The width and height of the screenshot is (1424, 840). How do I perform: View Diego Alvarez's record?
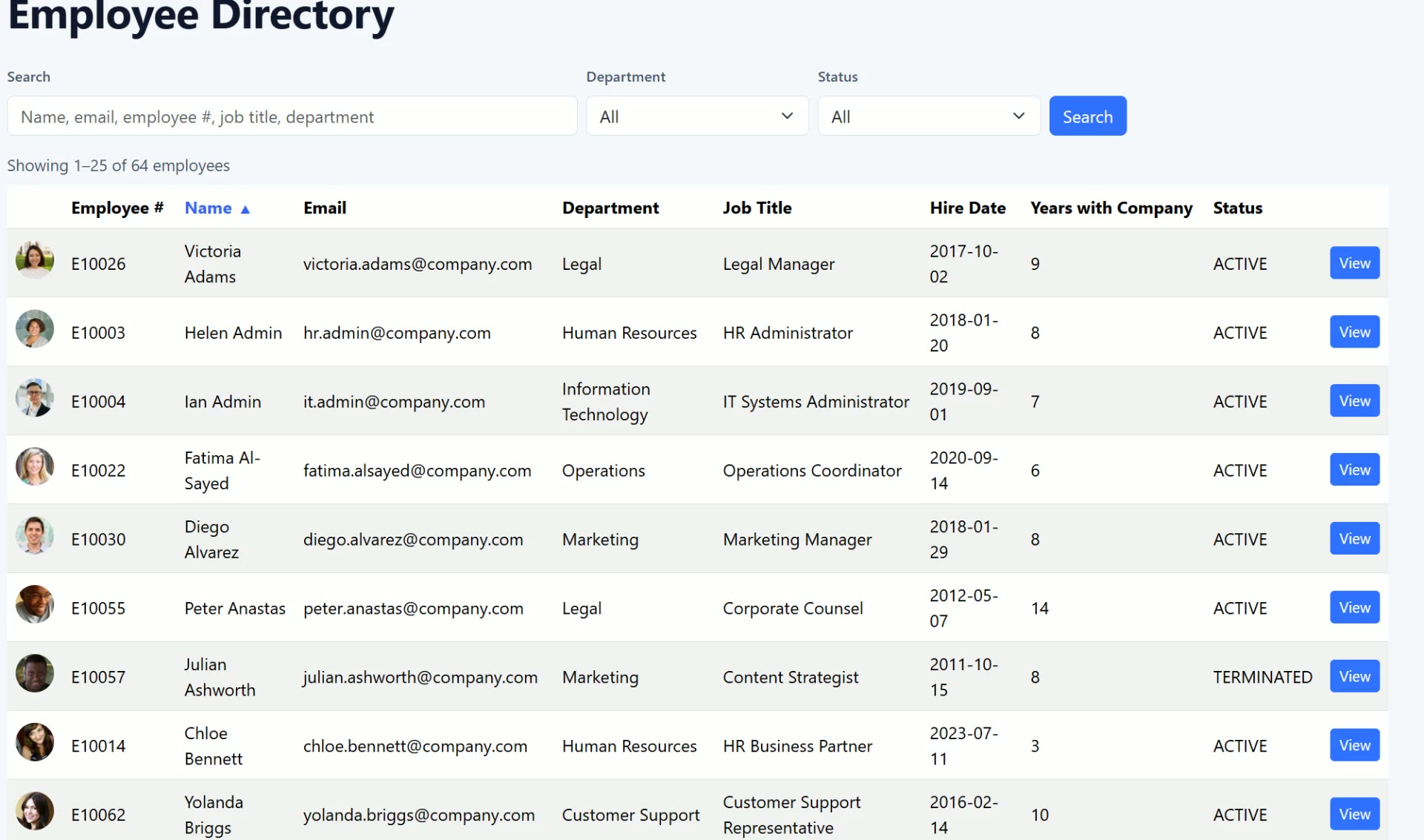pyautogui.click(x=1354, y=539)
